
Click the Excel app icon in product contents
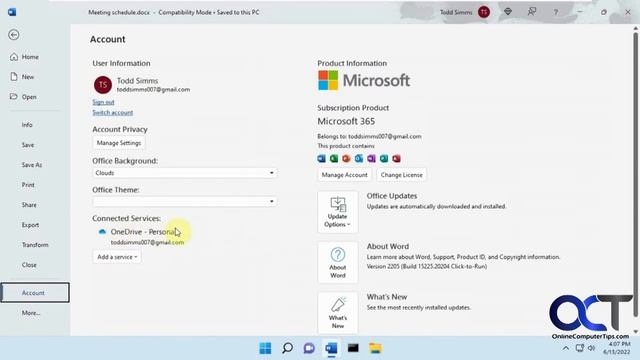point(334,158)
